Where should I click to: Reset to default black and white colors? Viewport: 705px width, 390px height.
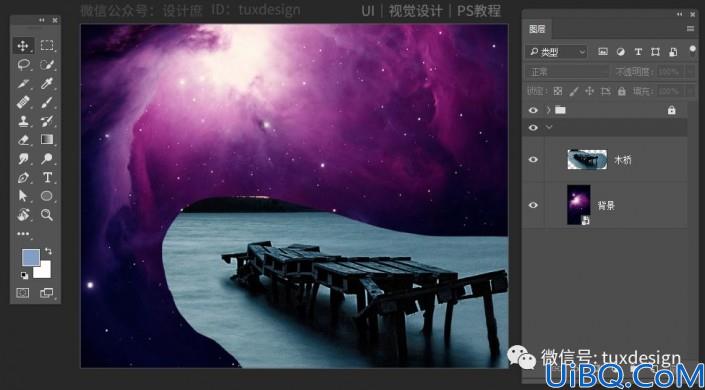point(24,275)
